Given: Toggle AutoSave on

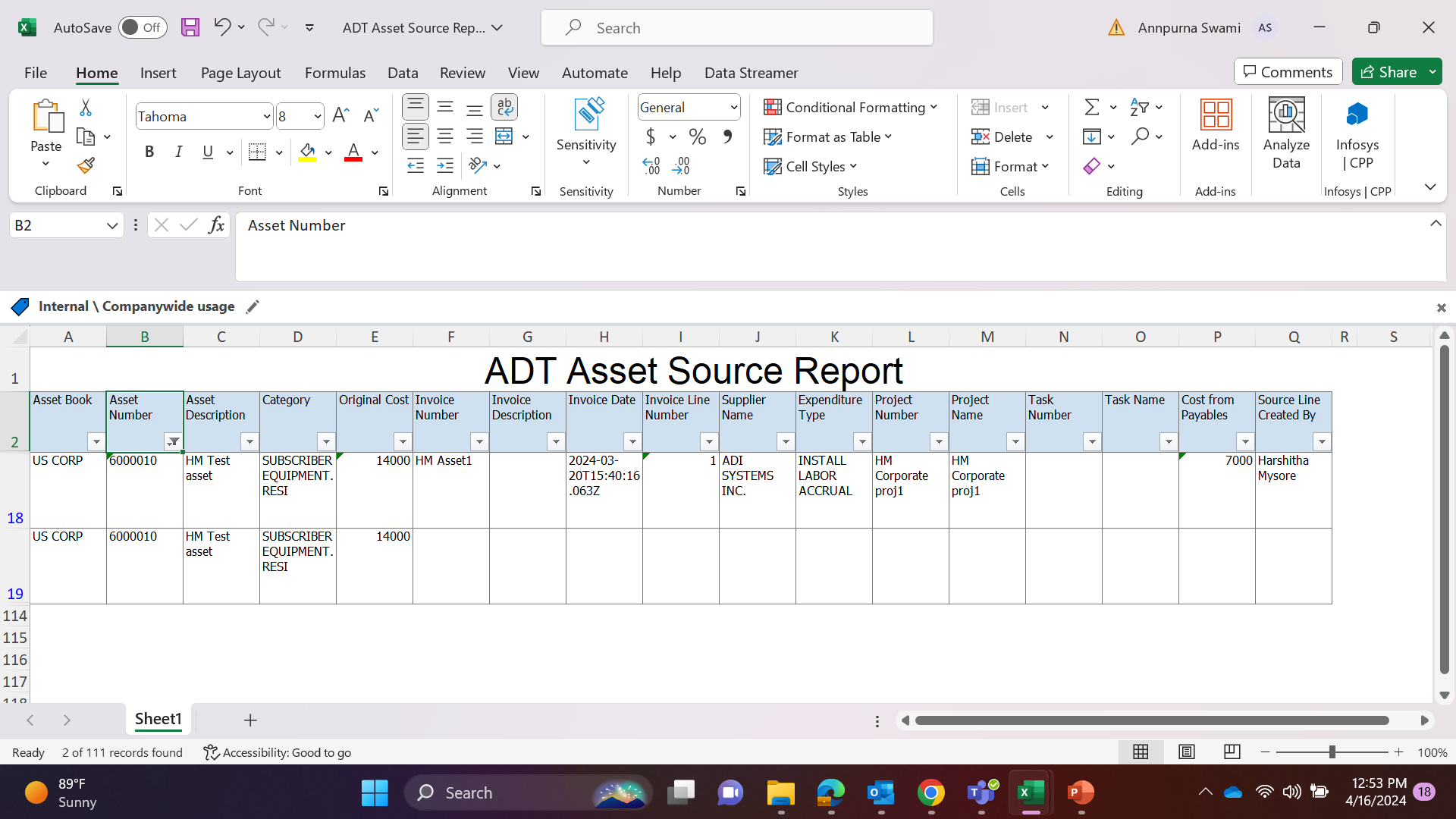Looking at the screenshot, I should 143,27.
